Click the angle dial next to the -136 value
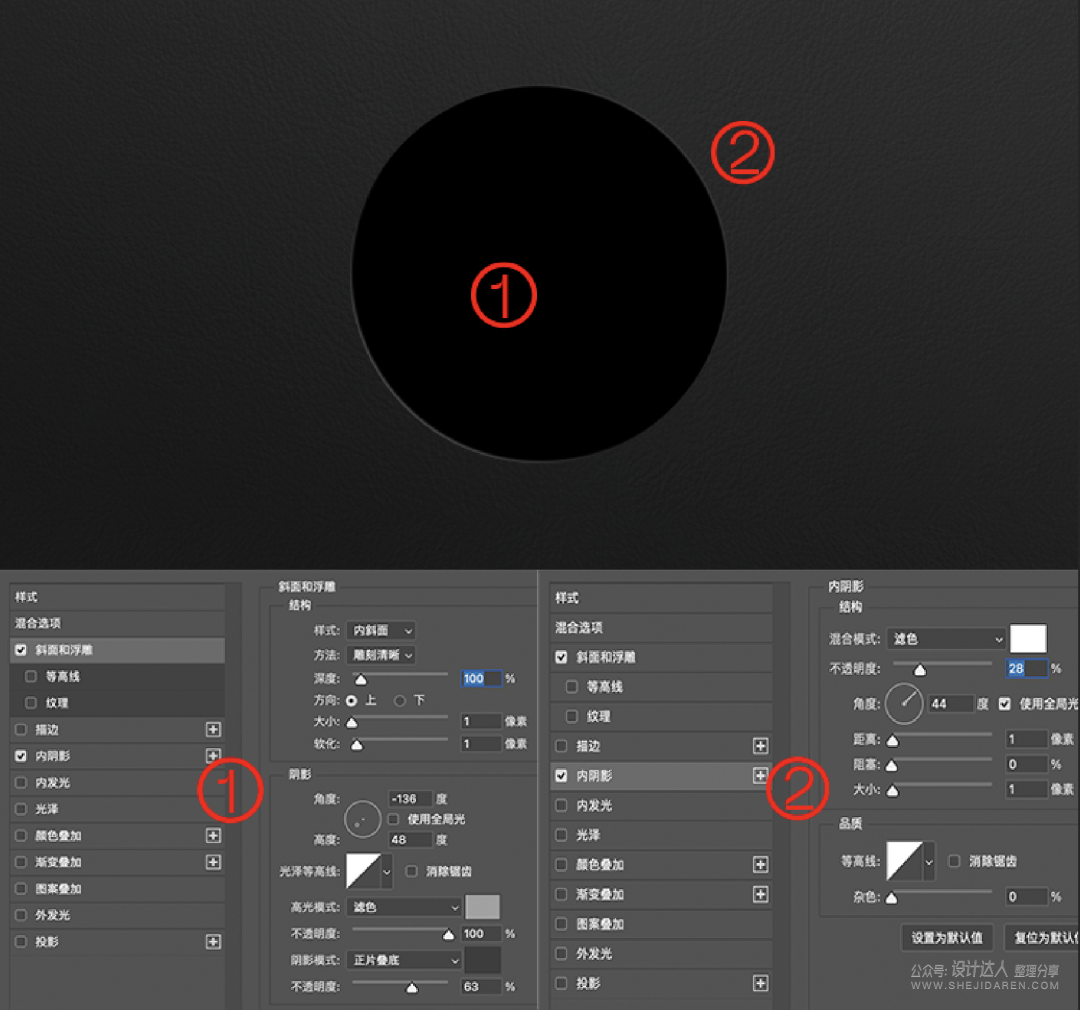This screenshot has height=1010, width=1080. (x=362, y=819)
